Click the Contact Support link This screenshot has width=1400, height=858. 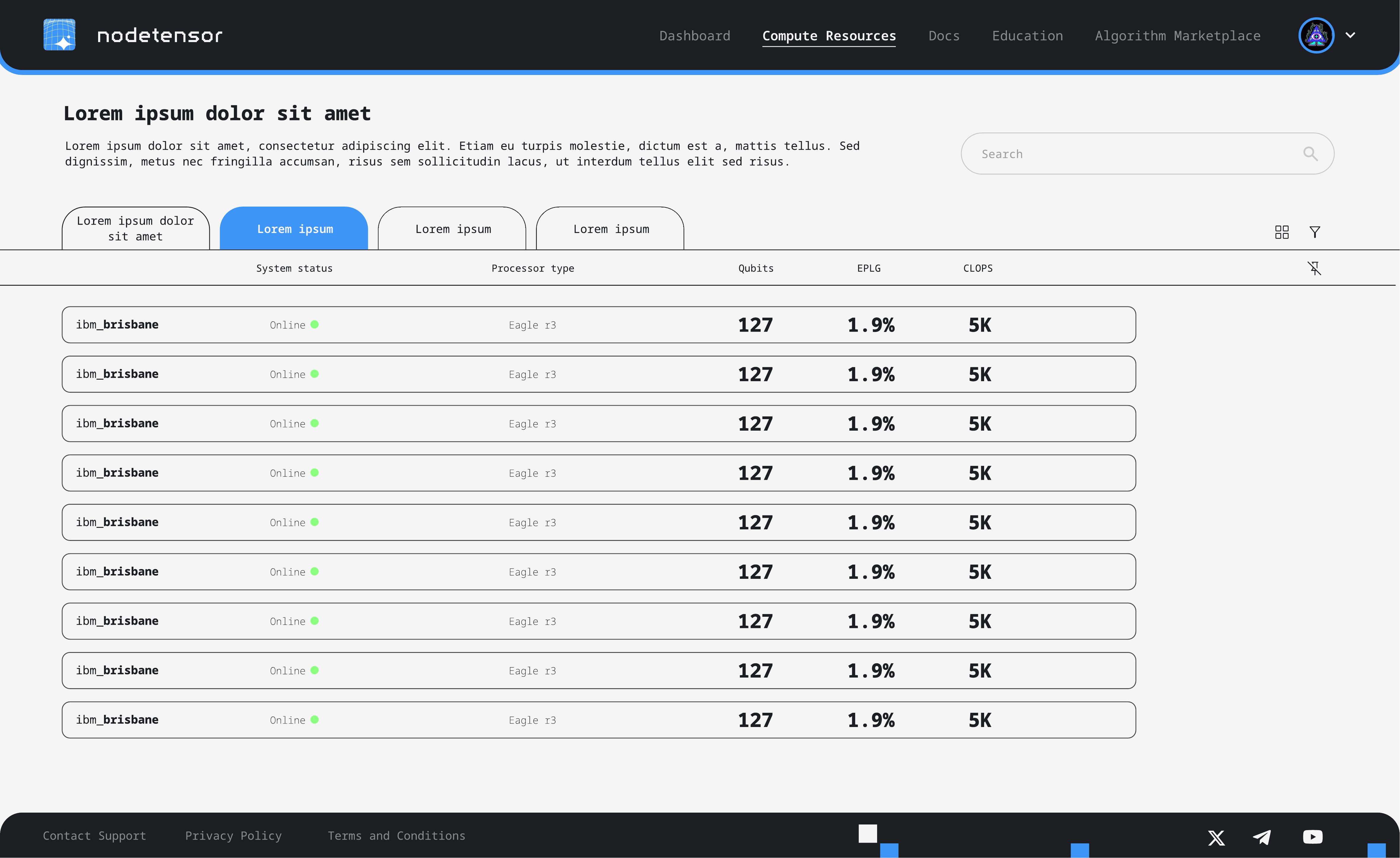[x=94, y=836]
